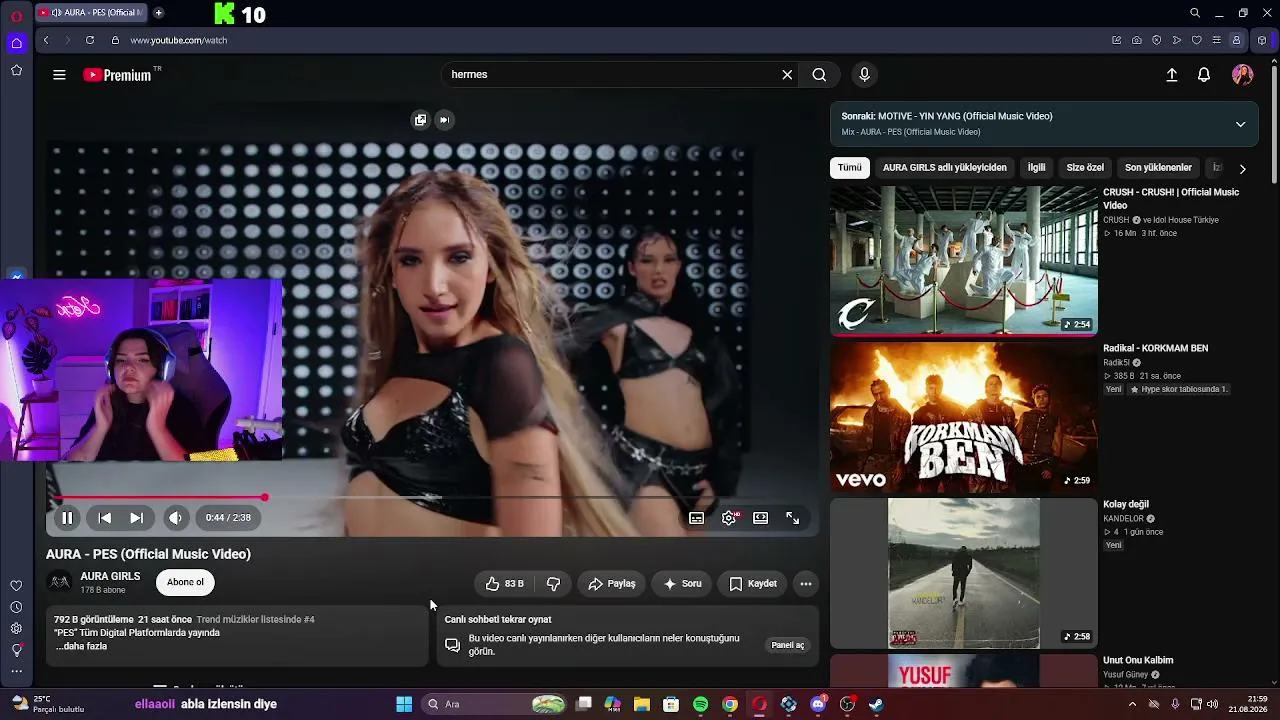Open more actions three-dot menu
Viewport: 1280px width, 720px height.
click(x=806, y=584)
